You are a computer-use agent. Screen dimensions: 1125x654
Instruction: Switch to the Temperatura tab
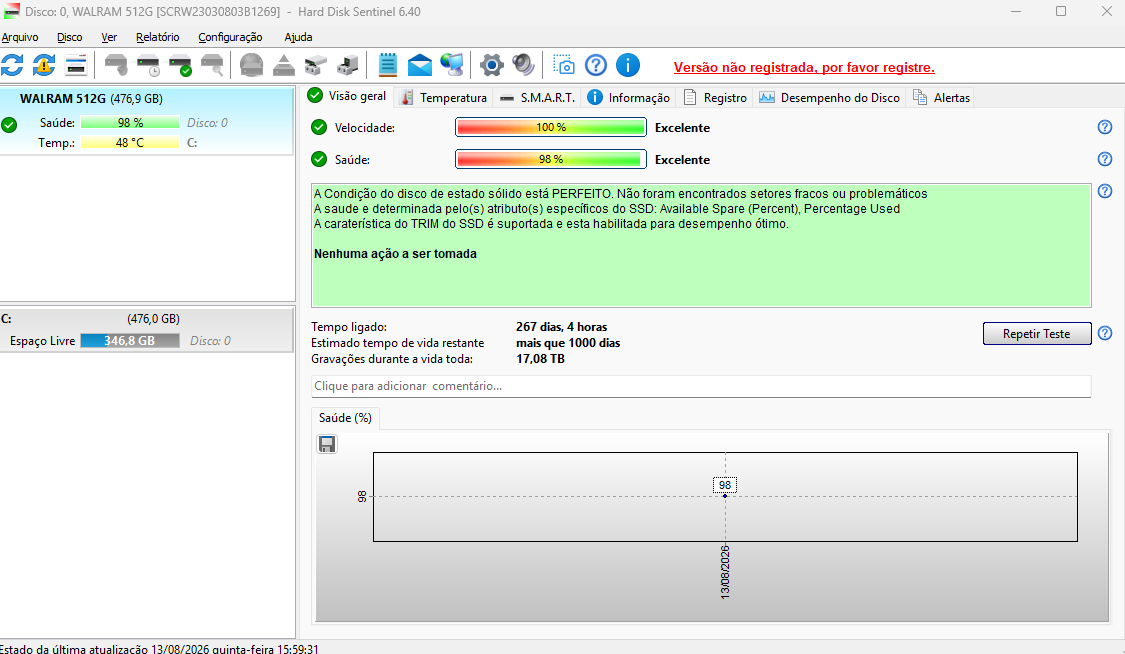(x=444, y=98)
